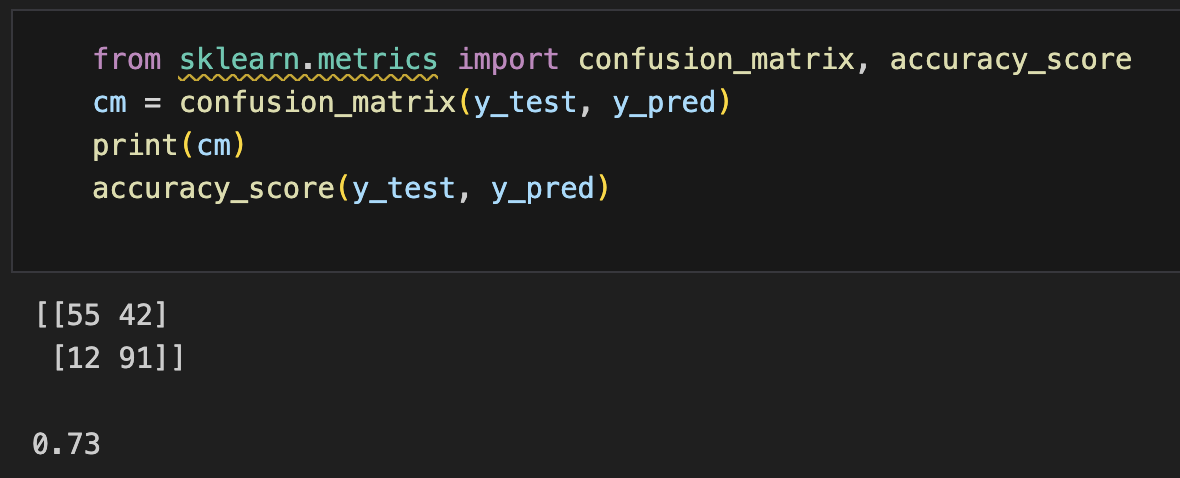This screenshot has height=478, width=1180.
Task: Click confusion_matrix in the import statement
Action: 716,59
